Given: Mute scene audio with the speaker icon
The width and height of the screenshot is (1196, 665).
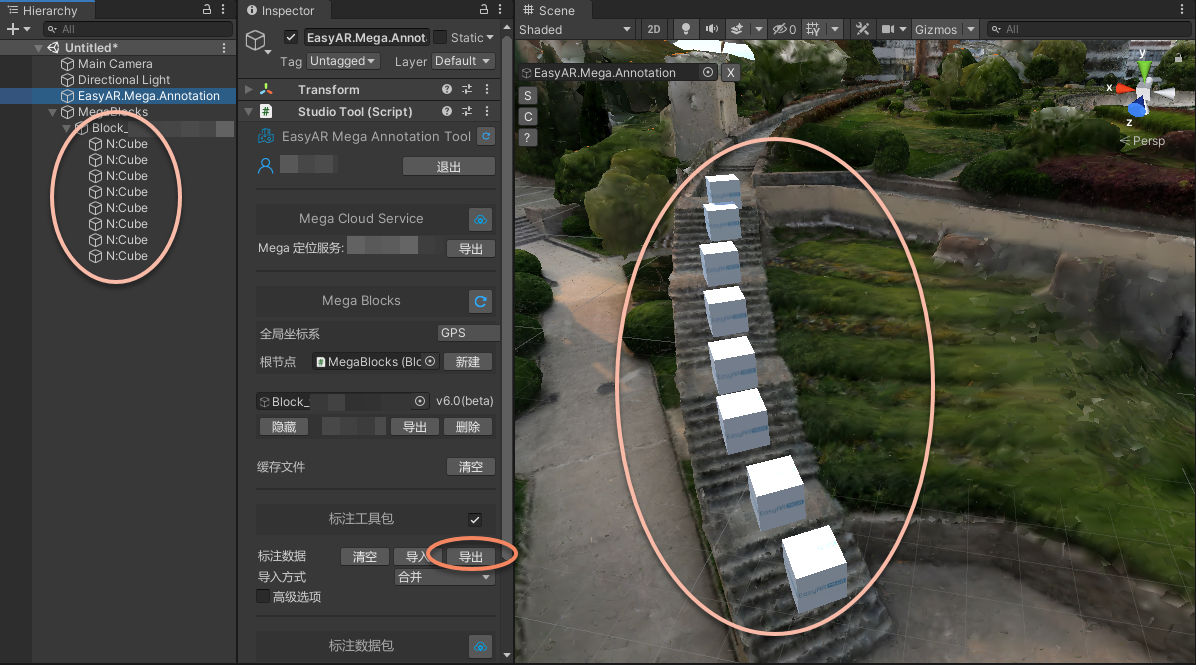Looking at the screenshot, I should 712,30.
